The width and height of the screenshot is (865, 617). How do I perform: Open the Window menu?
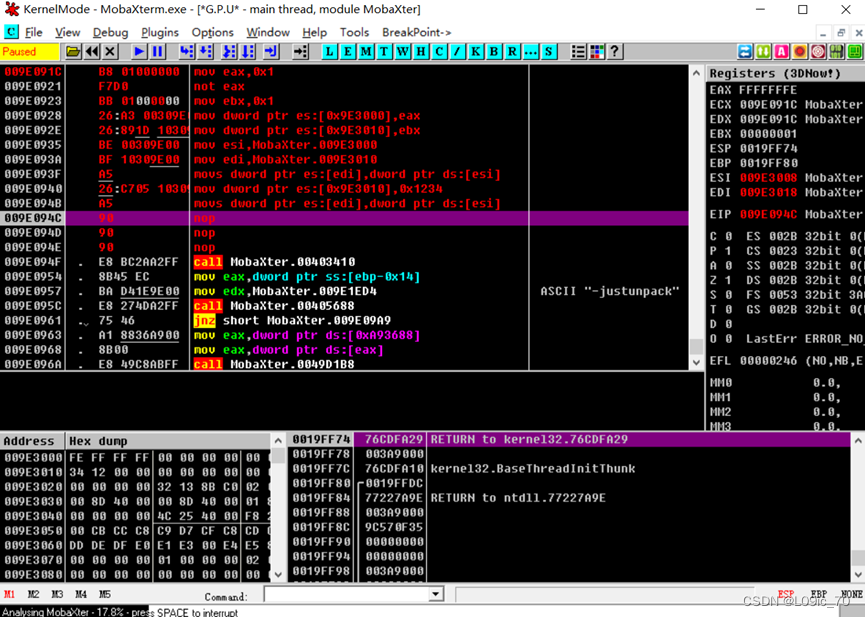click(x=268, y=33)
